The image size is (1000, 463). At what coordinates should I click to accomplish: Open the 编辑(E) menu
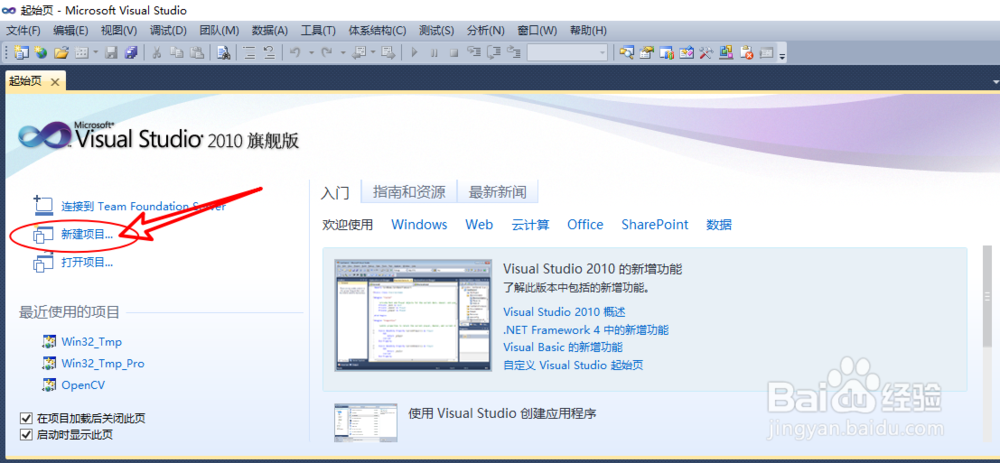tap(71, 30)
